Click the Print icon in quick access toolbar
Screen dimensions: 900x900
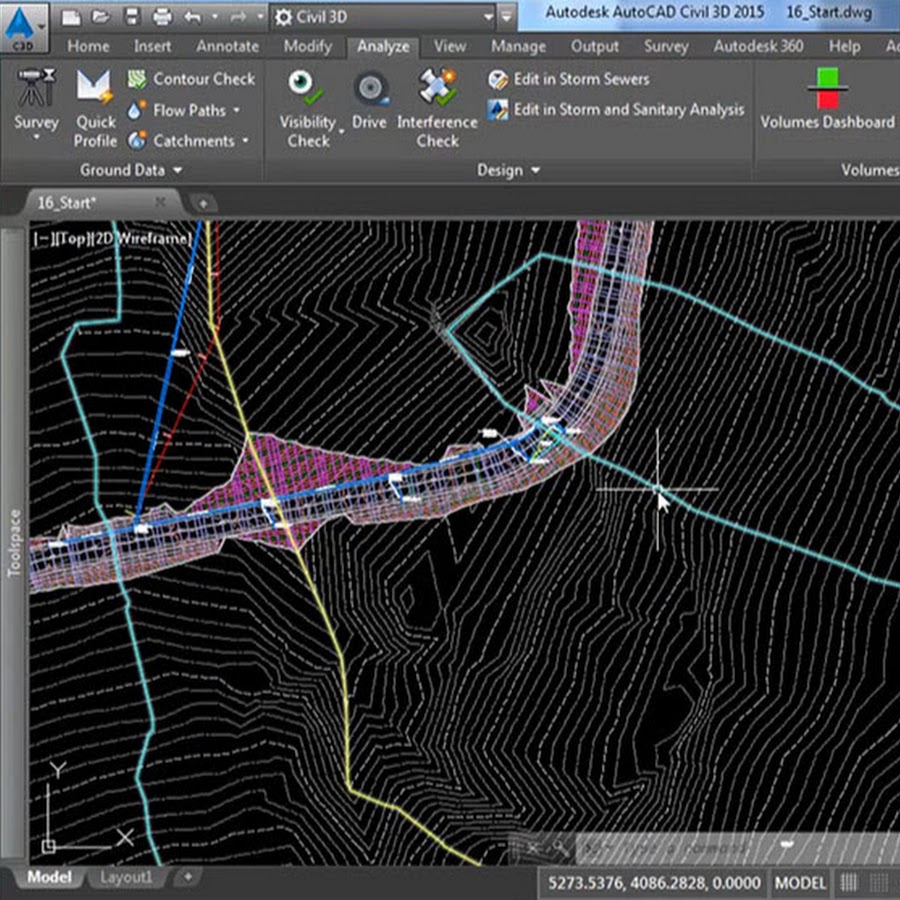162,17
